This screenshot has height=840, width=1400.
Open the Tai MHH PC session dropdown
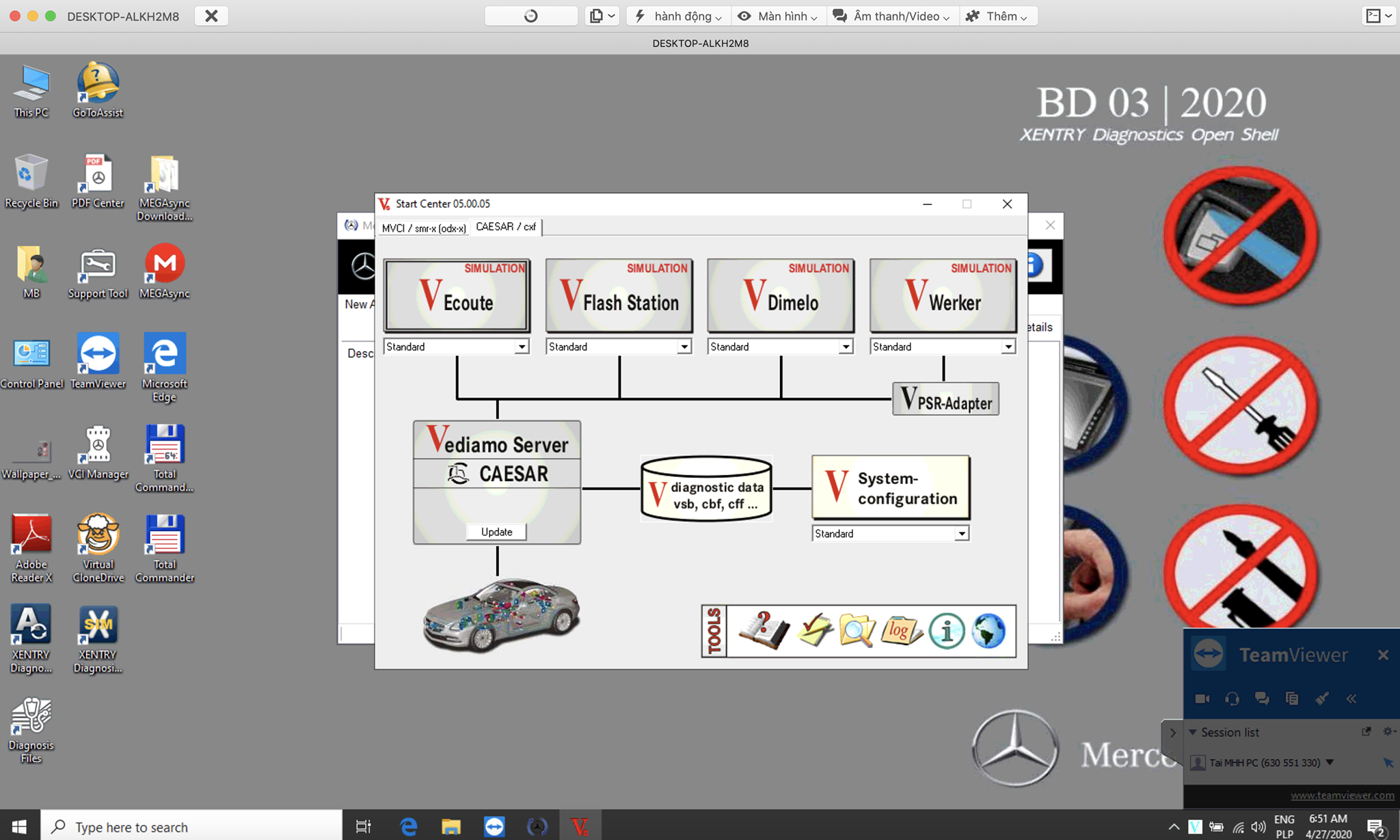[x=1330, y=762]
